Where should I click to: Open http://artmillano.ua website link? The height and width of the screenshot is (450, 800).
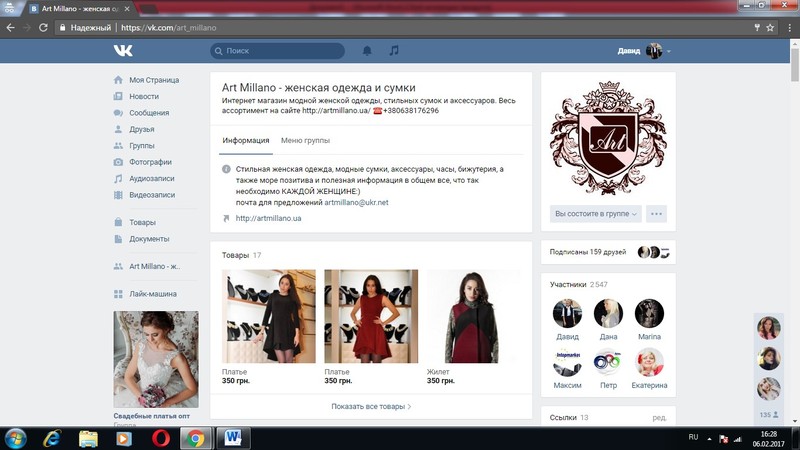point(268,218)
